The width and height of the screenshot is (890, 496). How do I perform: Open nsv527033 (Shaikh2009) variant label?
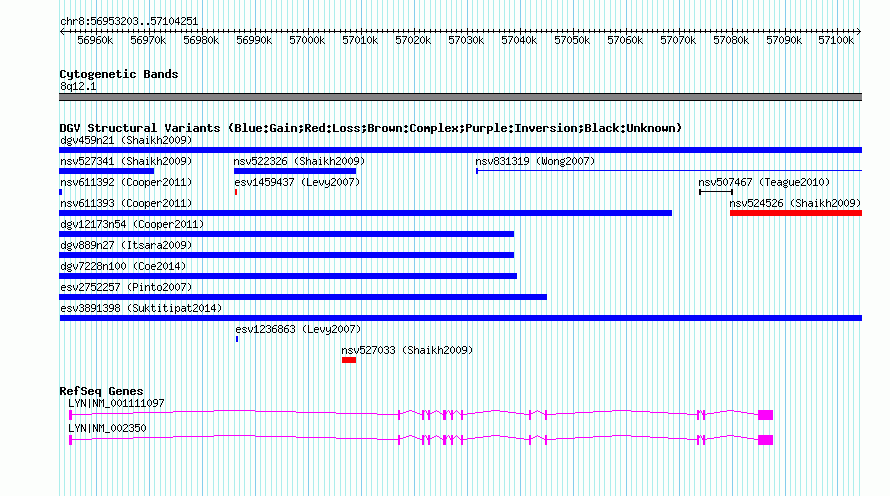coord(407,350)
